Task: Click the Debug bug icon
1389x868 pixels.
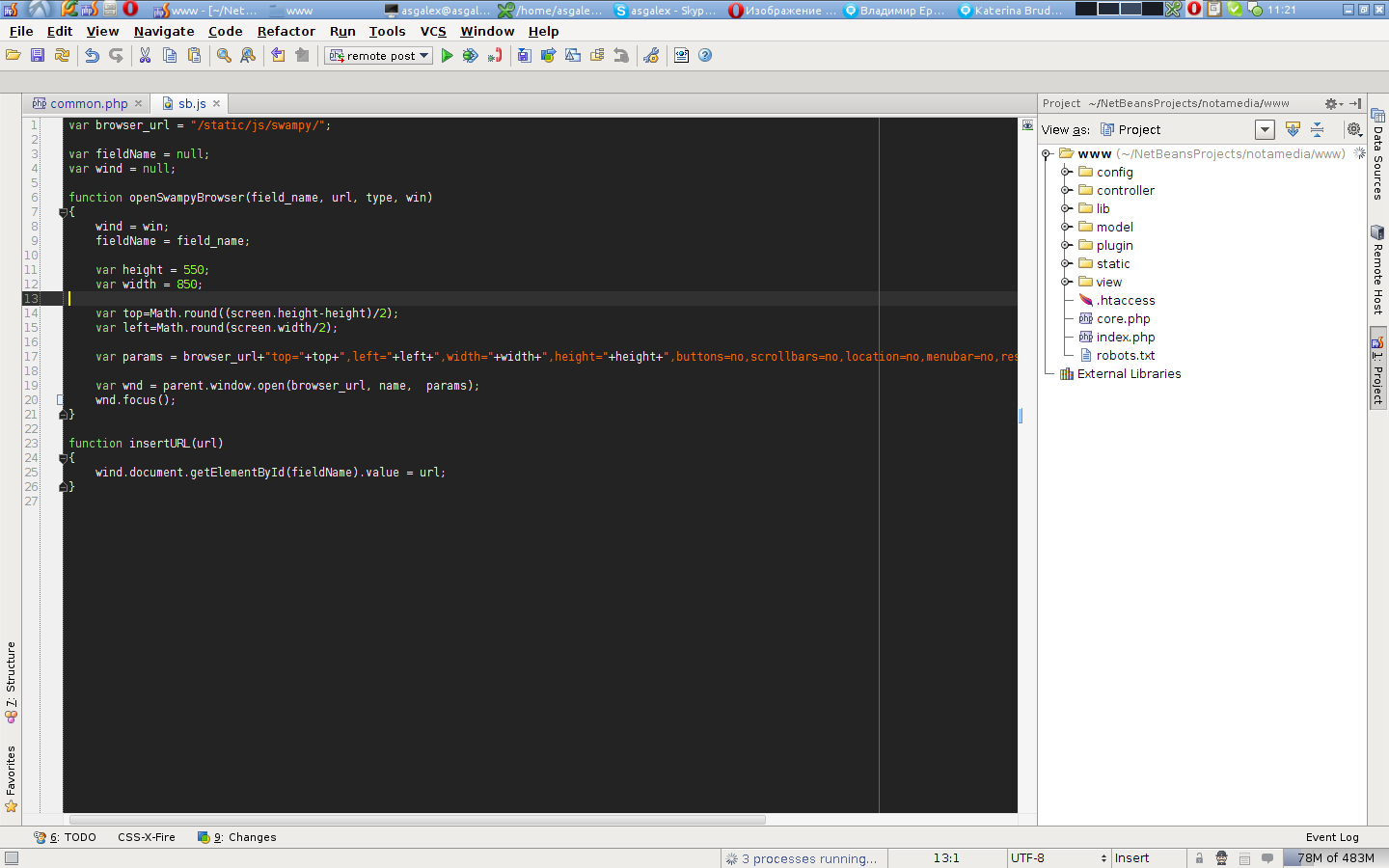Action: [470, 56]
